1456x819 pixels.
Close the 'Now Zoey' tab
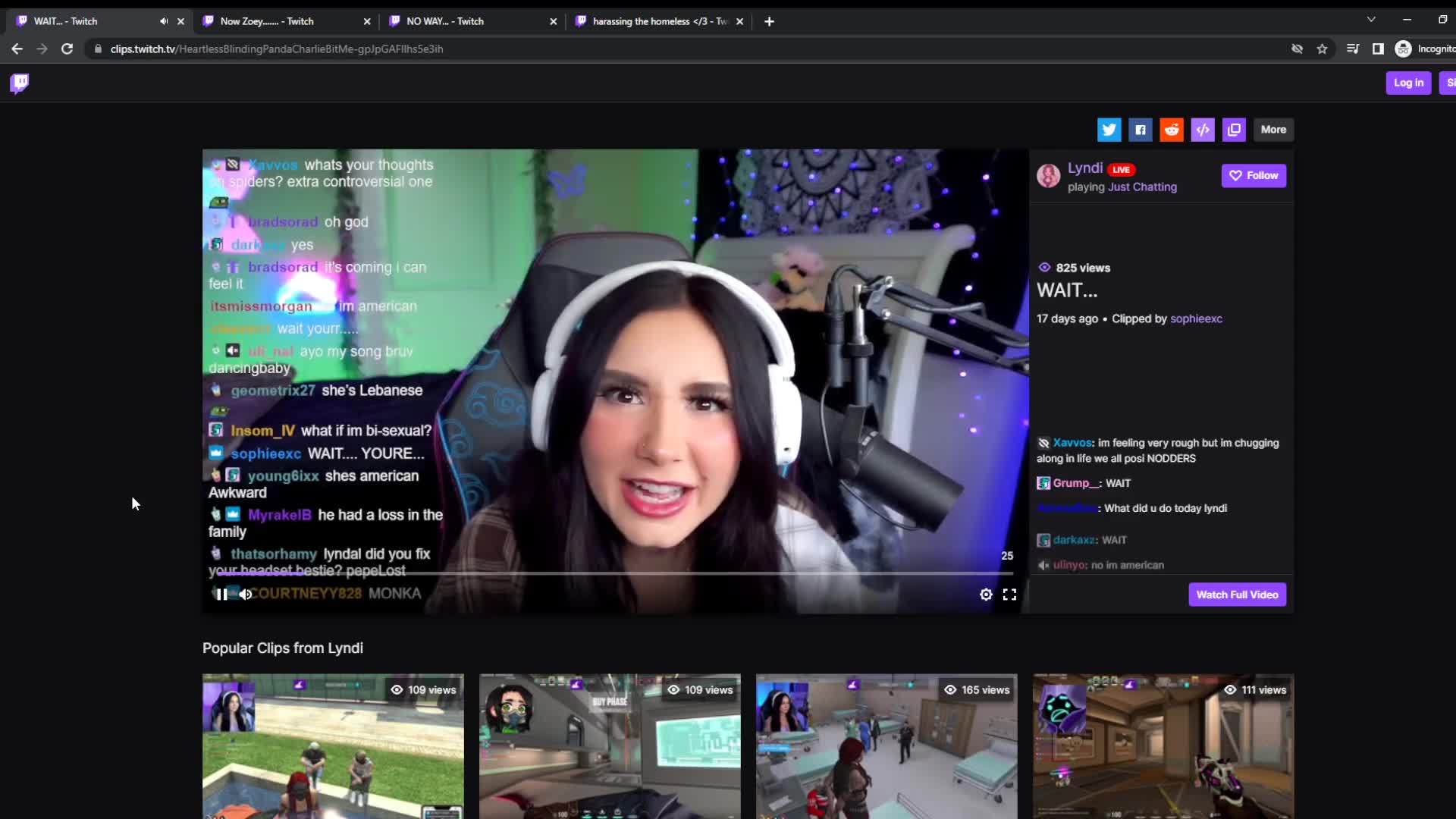(x=367, y=21)
